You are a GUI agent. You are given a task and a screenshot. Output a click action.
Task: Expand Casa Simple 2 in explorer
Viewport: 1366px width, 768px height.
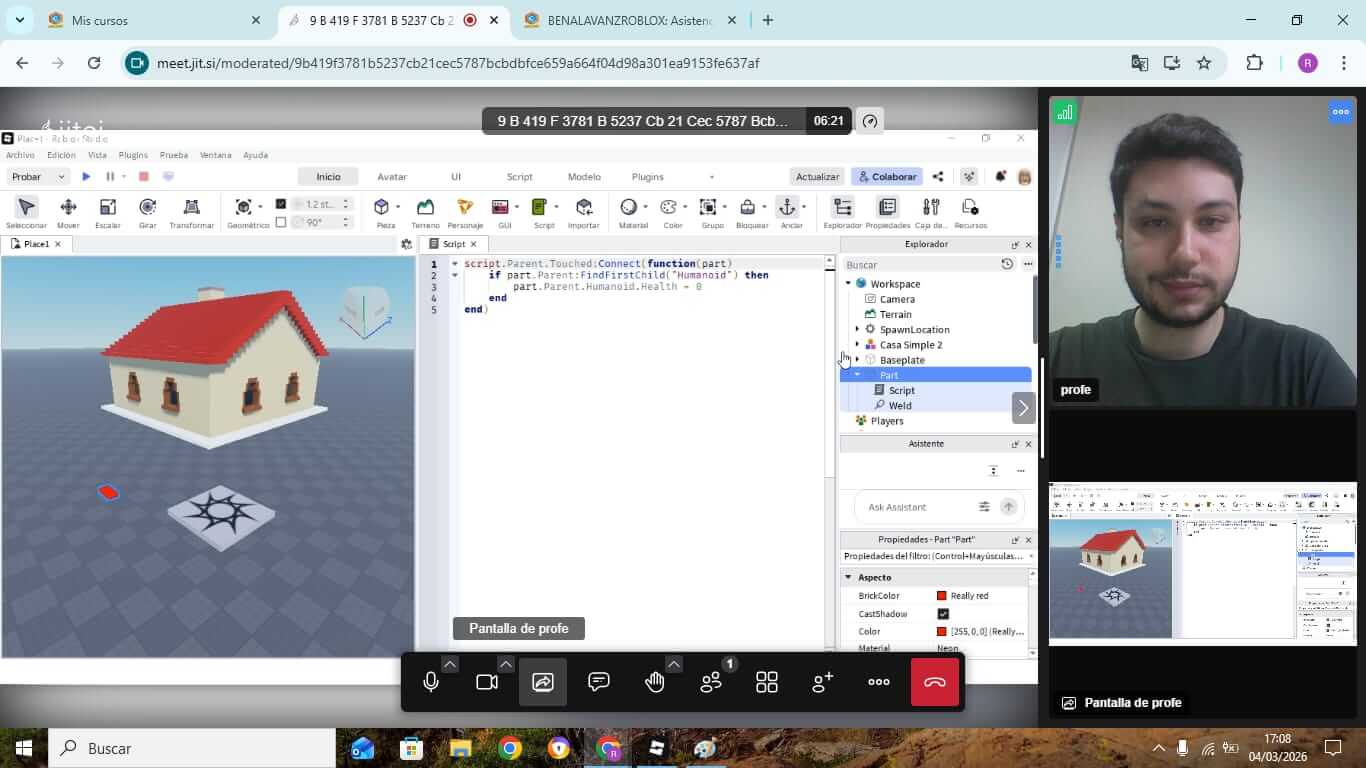857,345
